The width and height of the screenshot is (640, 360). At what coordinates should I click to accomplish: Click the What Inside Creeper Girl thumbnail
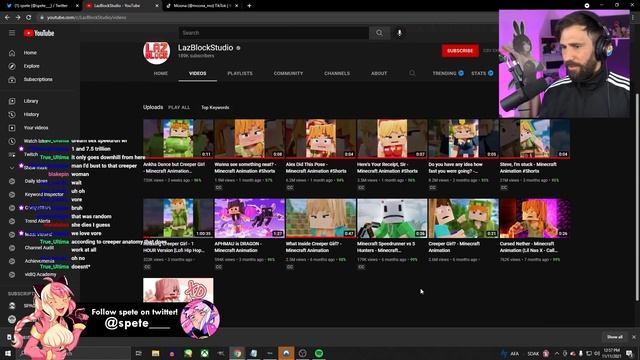(321, 218)
